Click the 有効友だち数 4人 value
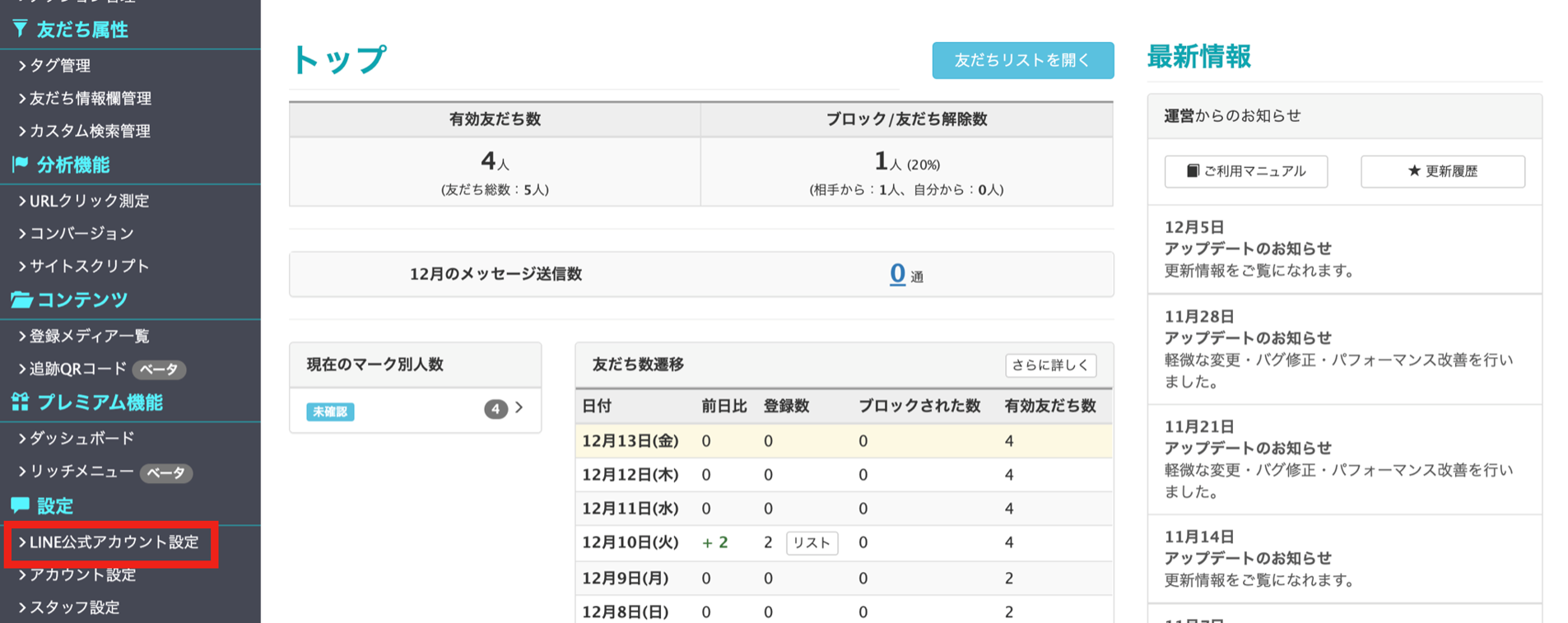The width and height of the screenshot is (1568, 623). [x=495, y=161]
